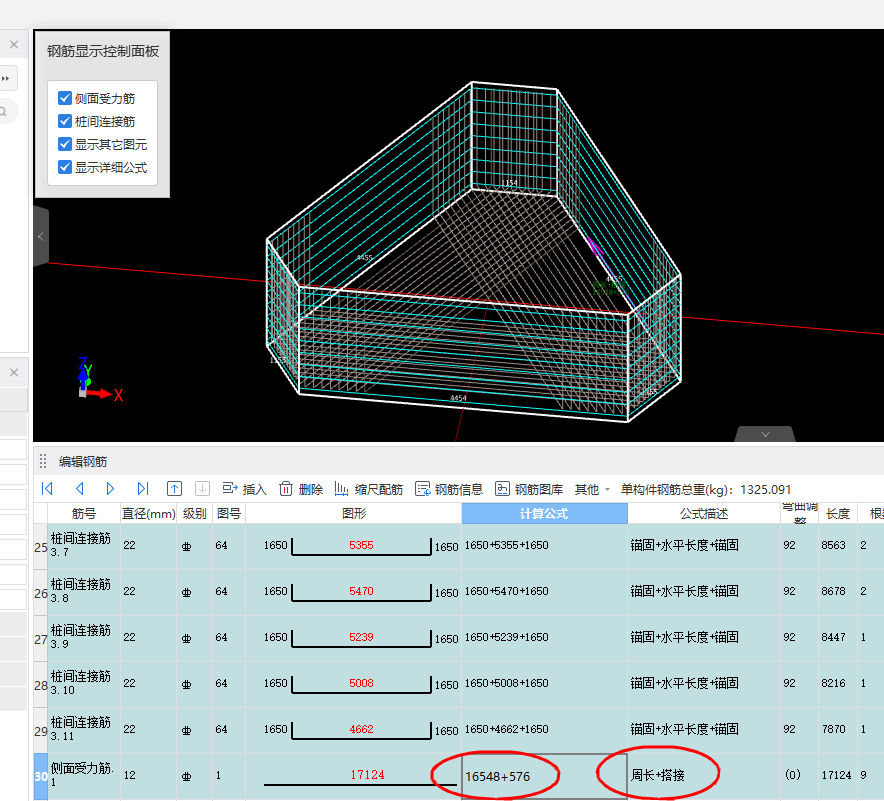884x801 pixels.
Task: Click shape value 17124 in row 30
Action: (x=367, y=775)
